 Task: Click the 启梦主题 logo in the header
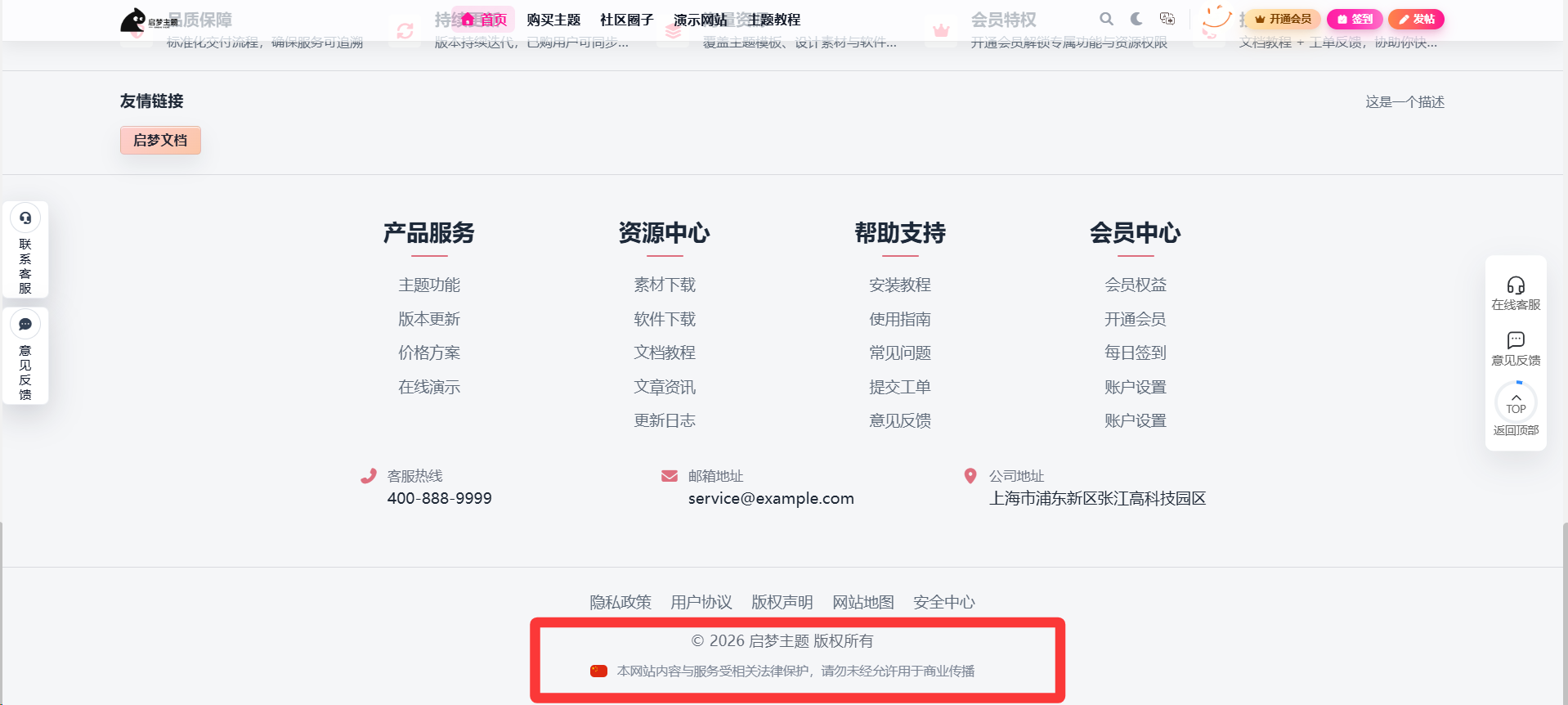click(x=149, y=20)
